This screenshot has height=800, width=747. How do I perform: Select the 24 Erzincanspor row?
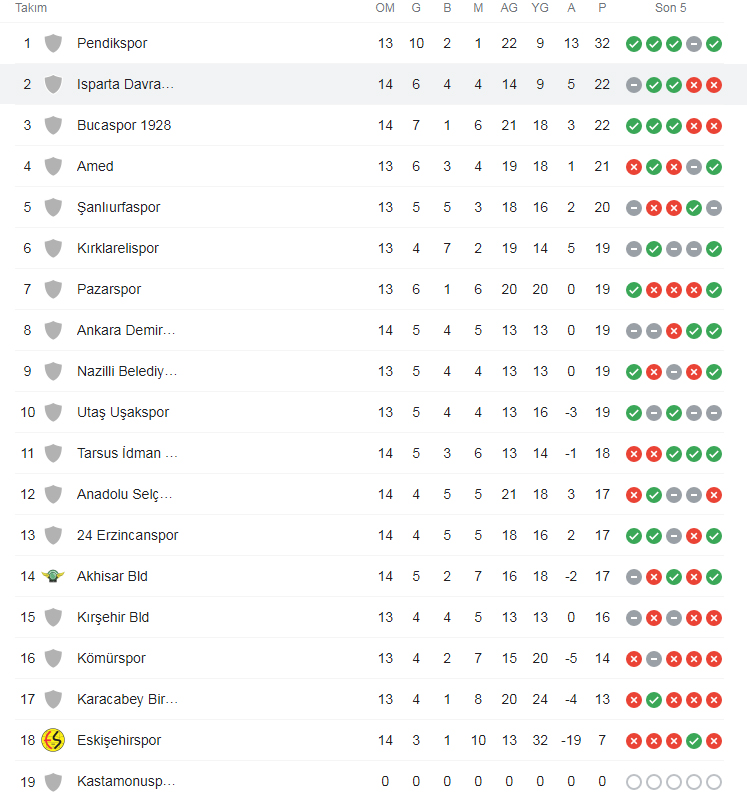tap(369, 535)
